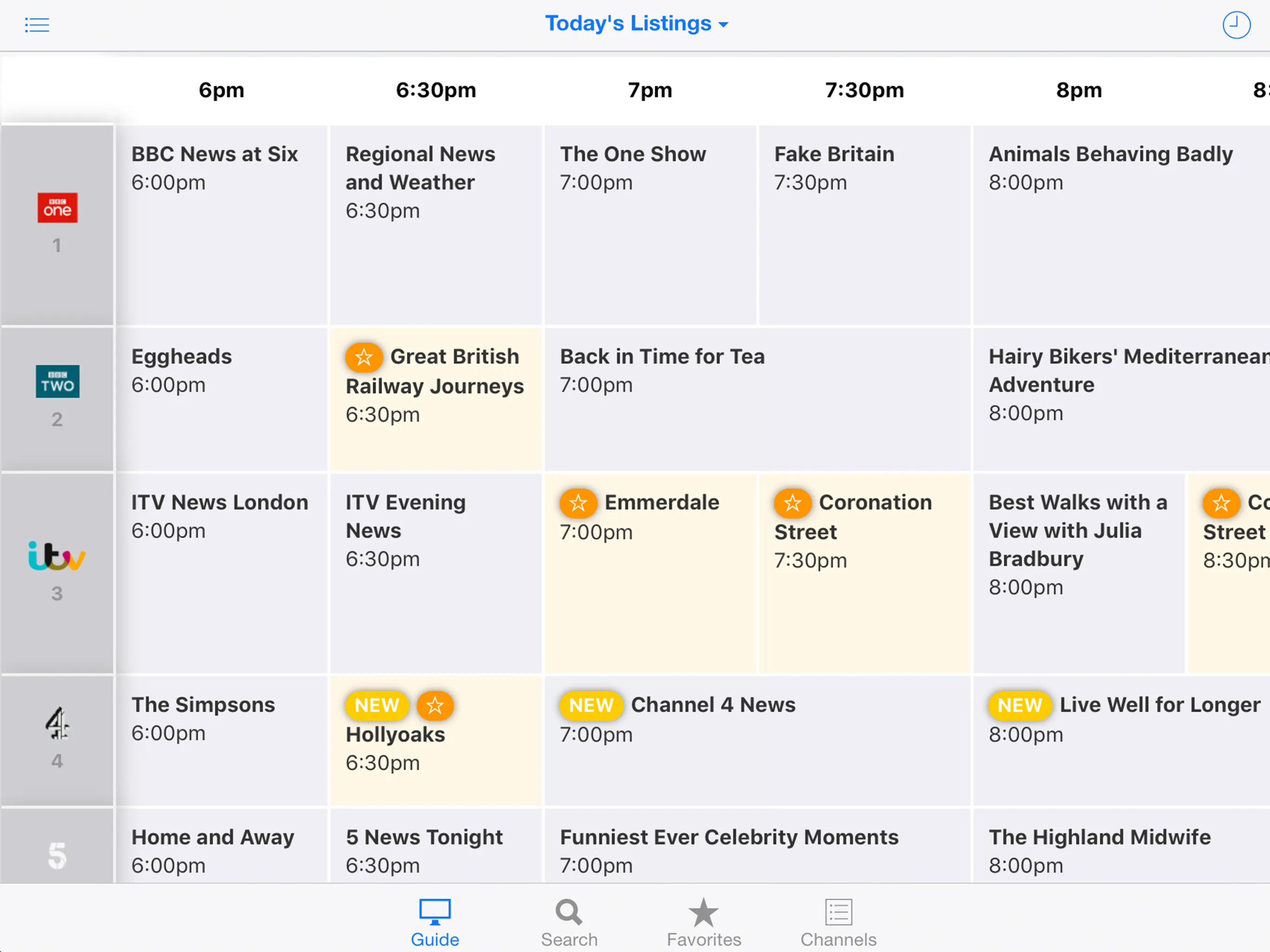Screen dimensions: 1270x952
Task: Toggle favorite star on Coronation Street 7:30pm
Action: click(792, 503)
